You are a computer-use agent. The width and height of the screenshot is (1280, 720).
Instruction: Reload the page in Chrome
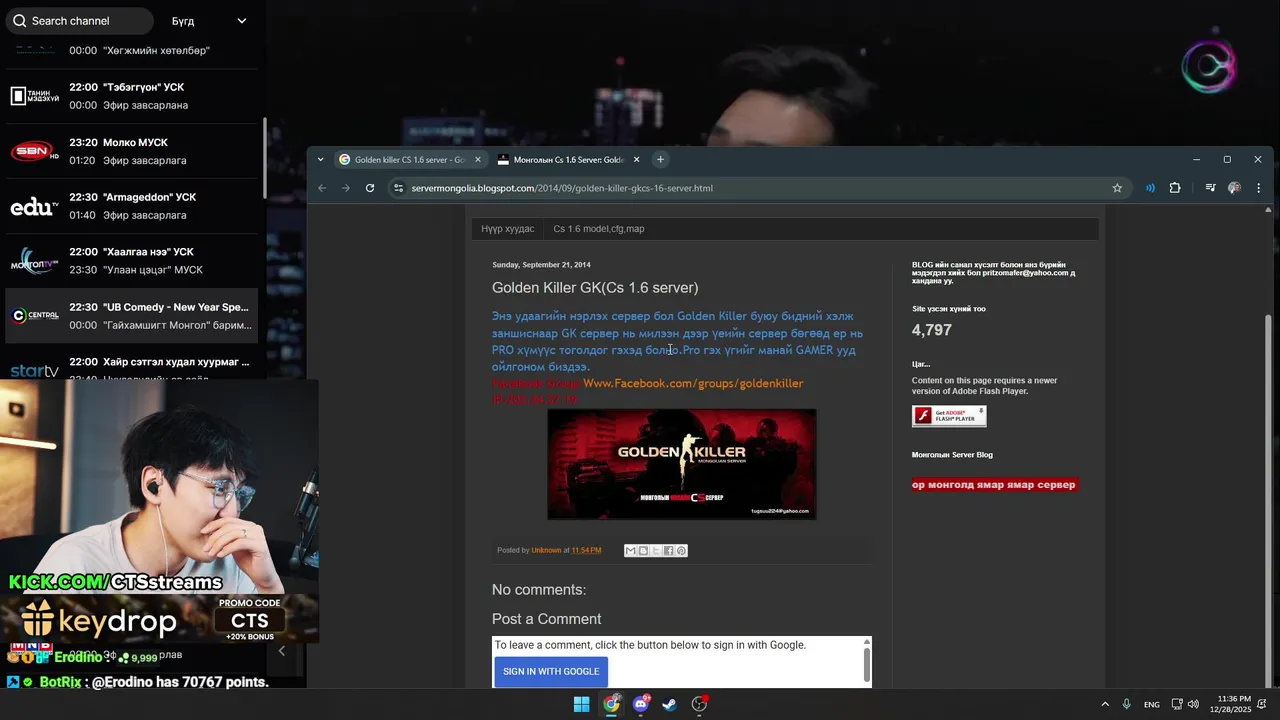[370, 188]
